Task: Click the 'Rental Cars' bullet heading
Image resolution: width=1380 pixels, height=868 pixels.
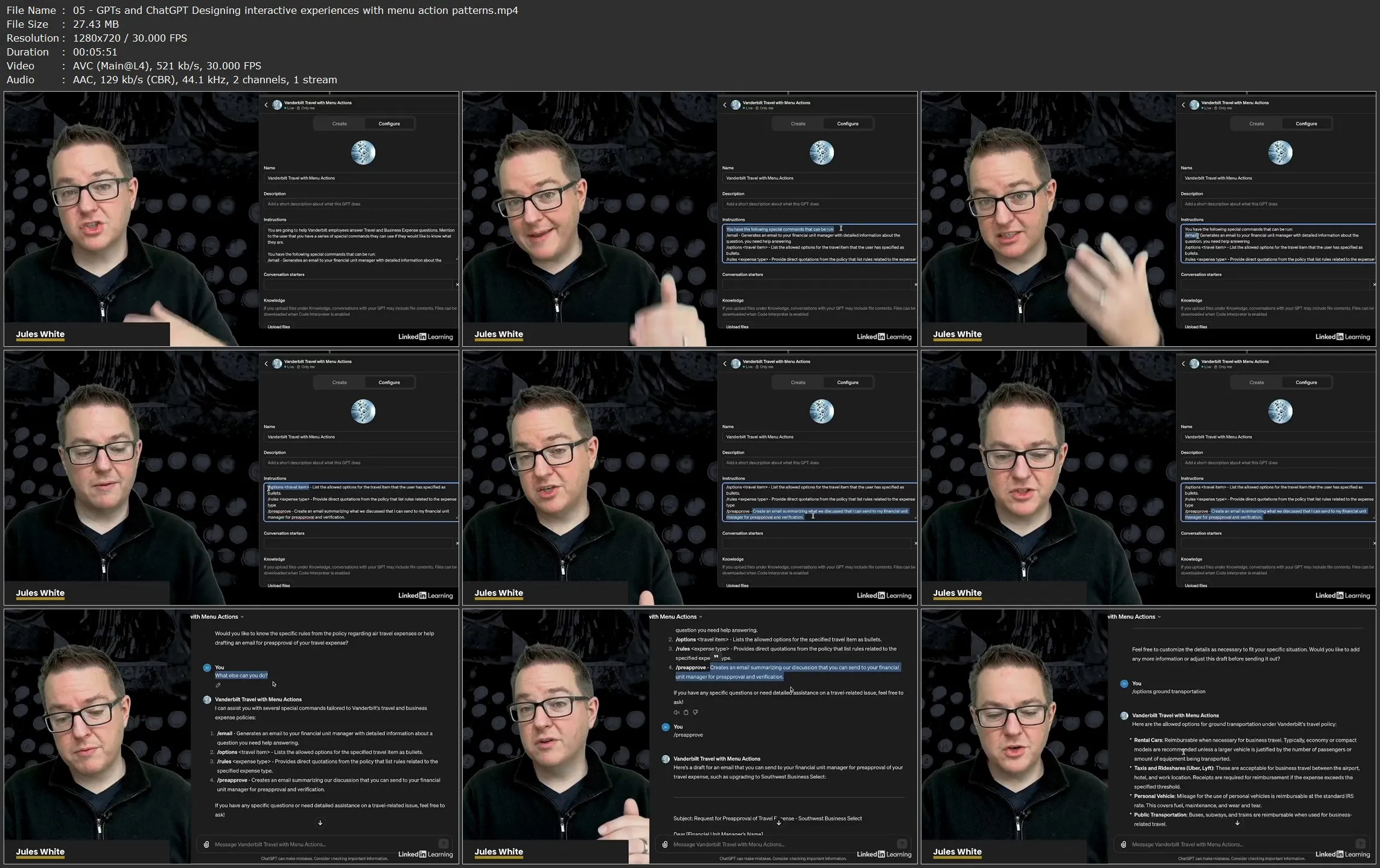Action: (1148, 740)
